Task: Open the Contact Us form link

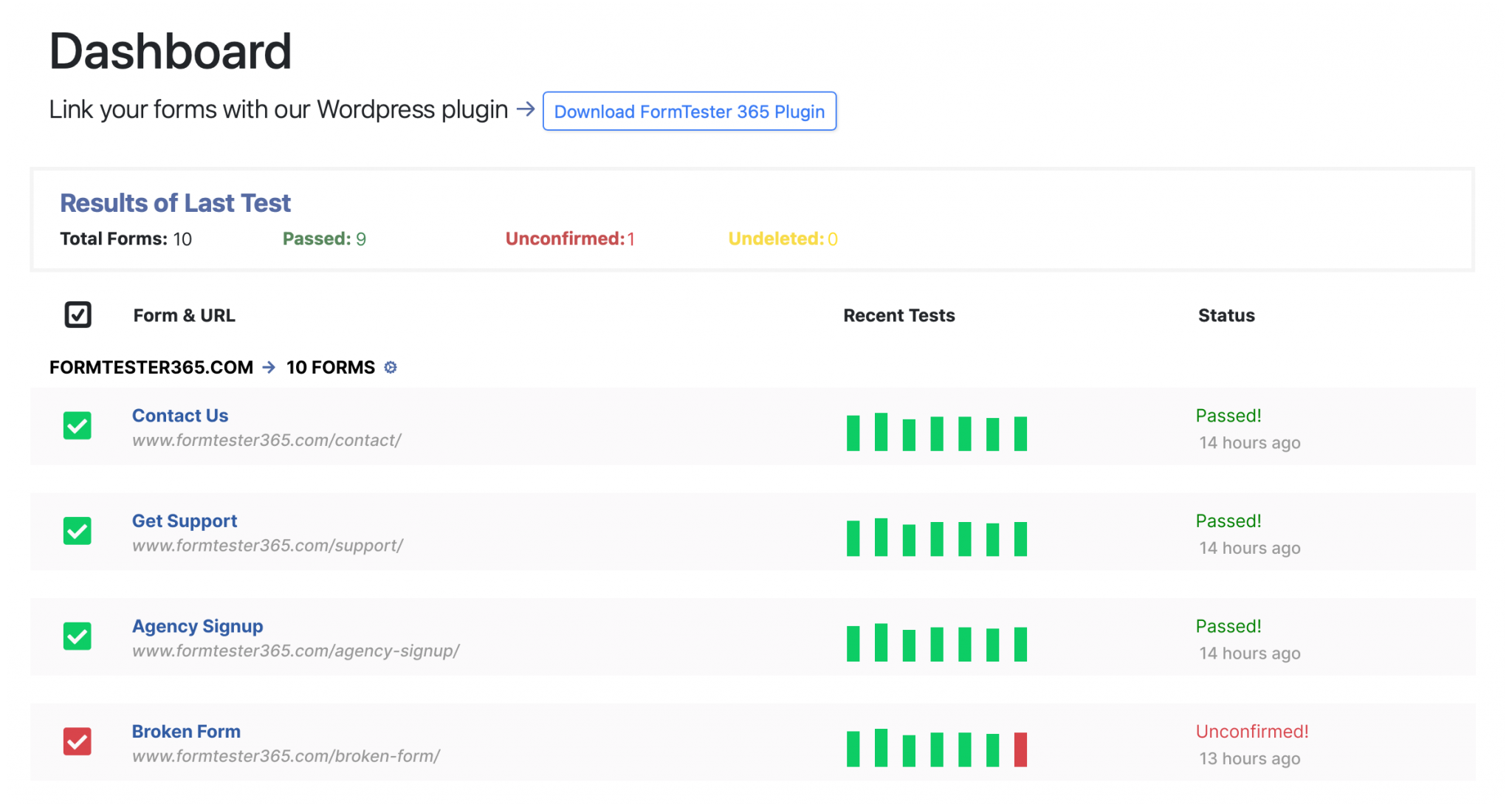Action: (180, 415)
